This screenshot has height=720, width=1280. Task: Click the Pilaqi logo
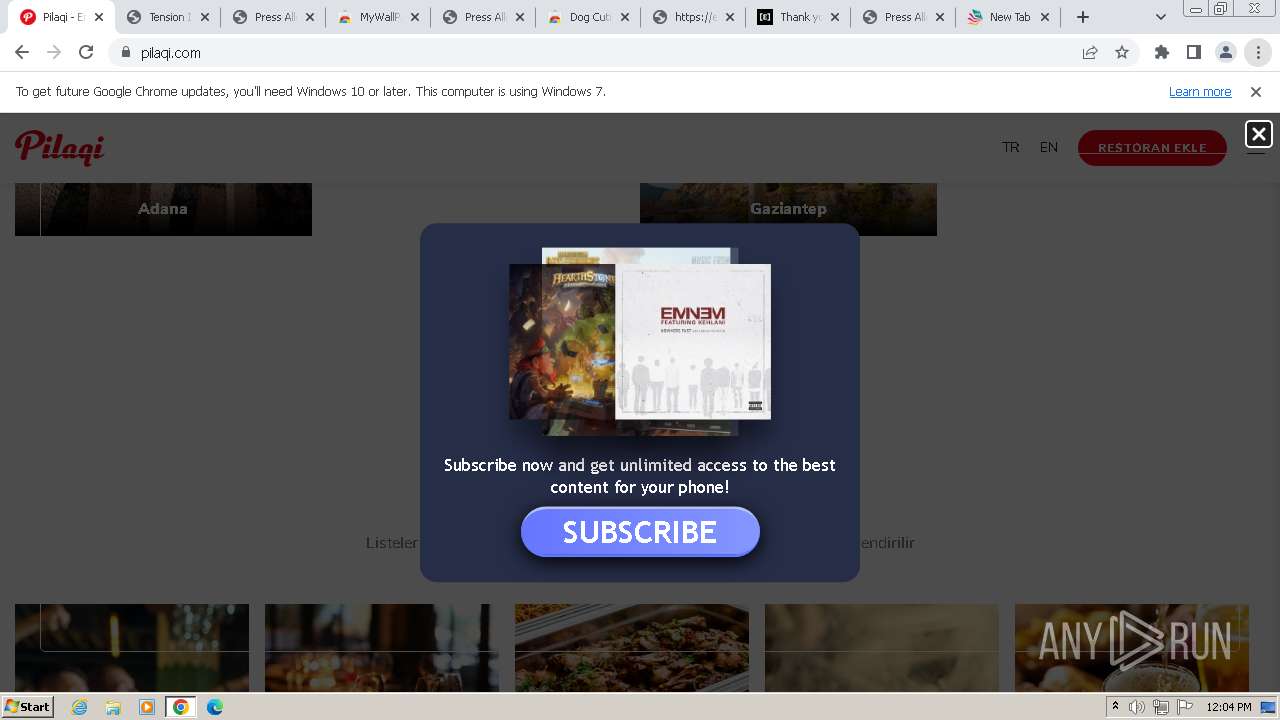click(x=60, y=147)
